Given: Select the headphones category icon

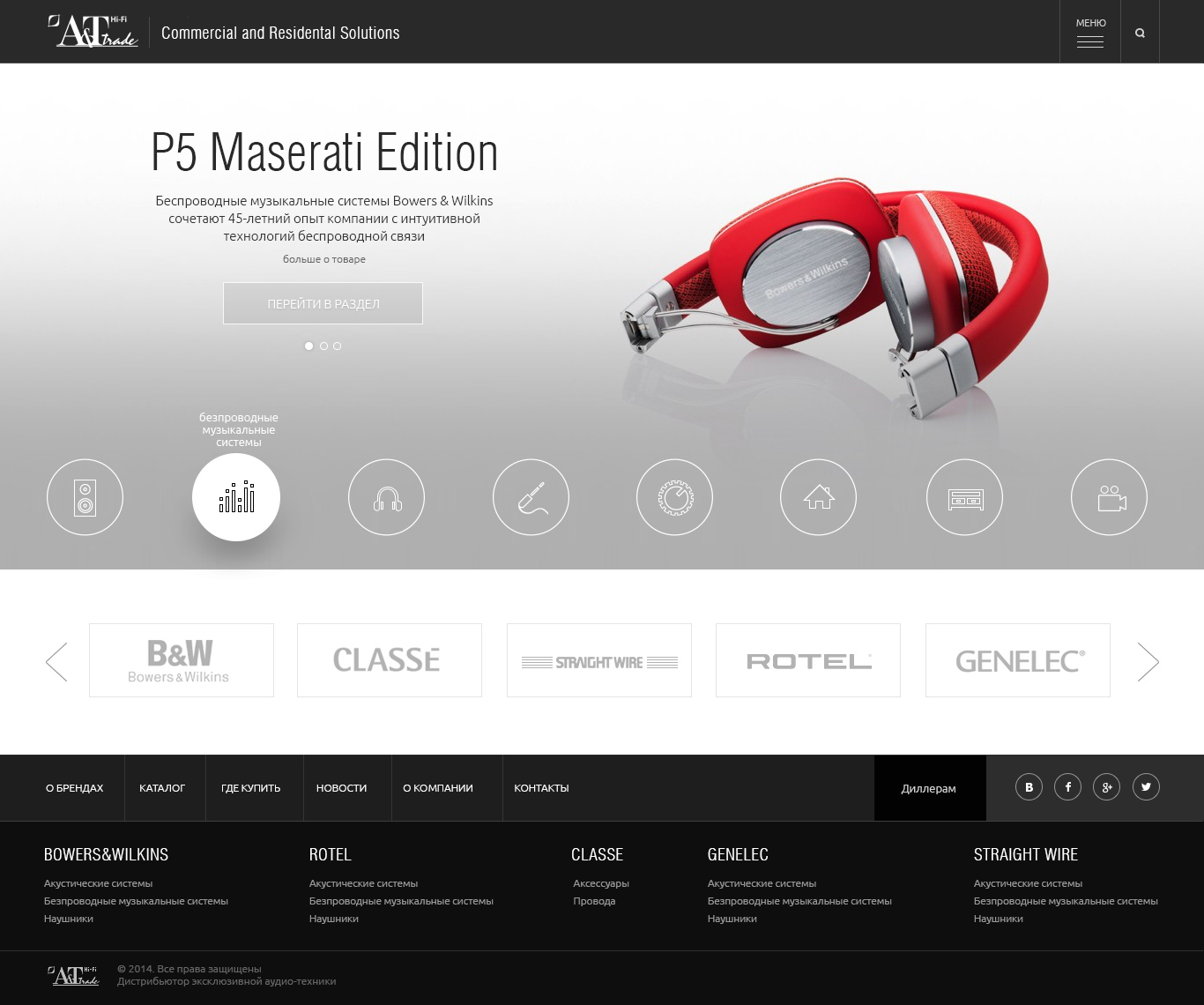Looking at the screenshot, I should 386,497.
